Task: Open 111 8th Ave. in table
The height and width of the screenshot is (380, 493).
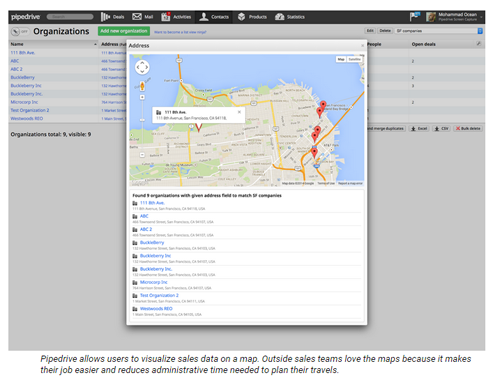Action: tap(23, 53)
